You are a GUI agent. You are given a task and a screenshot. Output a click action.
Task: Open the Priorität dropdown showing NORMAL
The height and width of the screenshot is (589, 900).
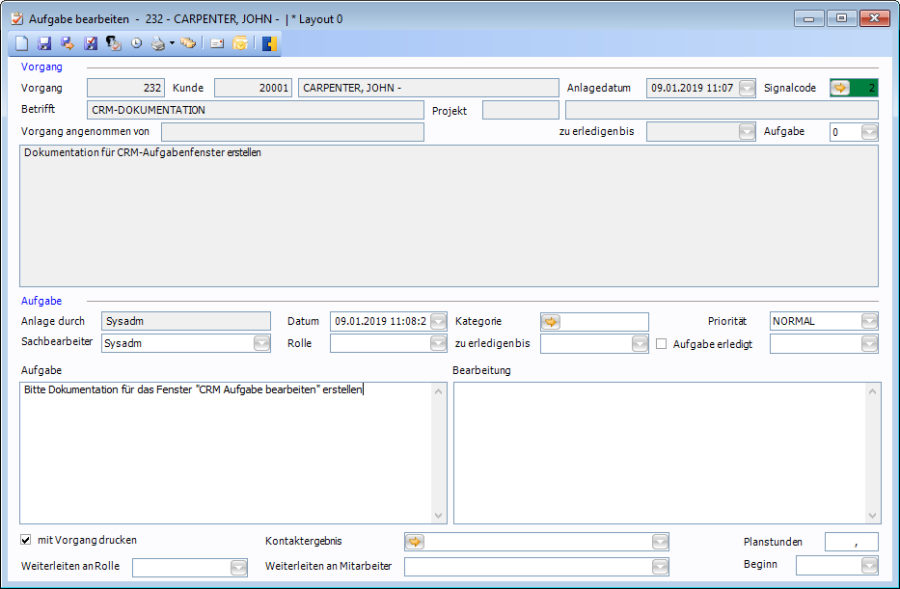coord(869,322)
